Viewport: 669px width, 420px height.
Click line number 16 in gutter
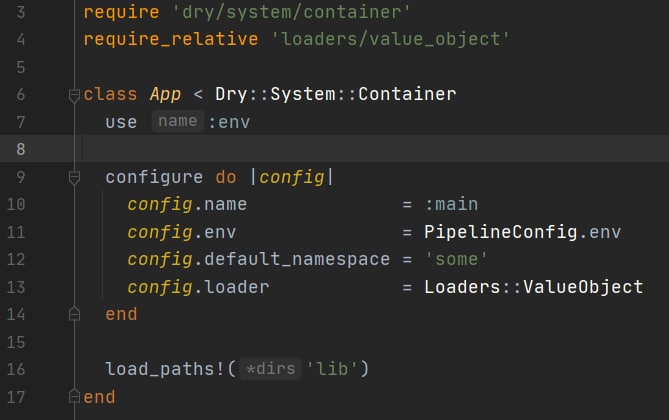pyautogui.click(x=16, y=369)
